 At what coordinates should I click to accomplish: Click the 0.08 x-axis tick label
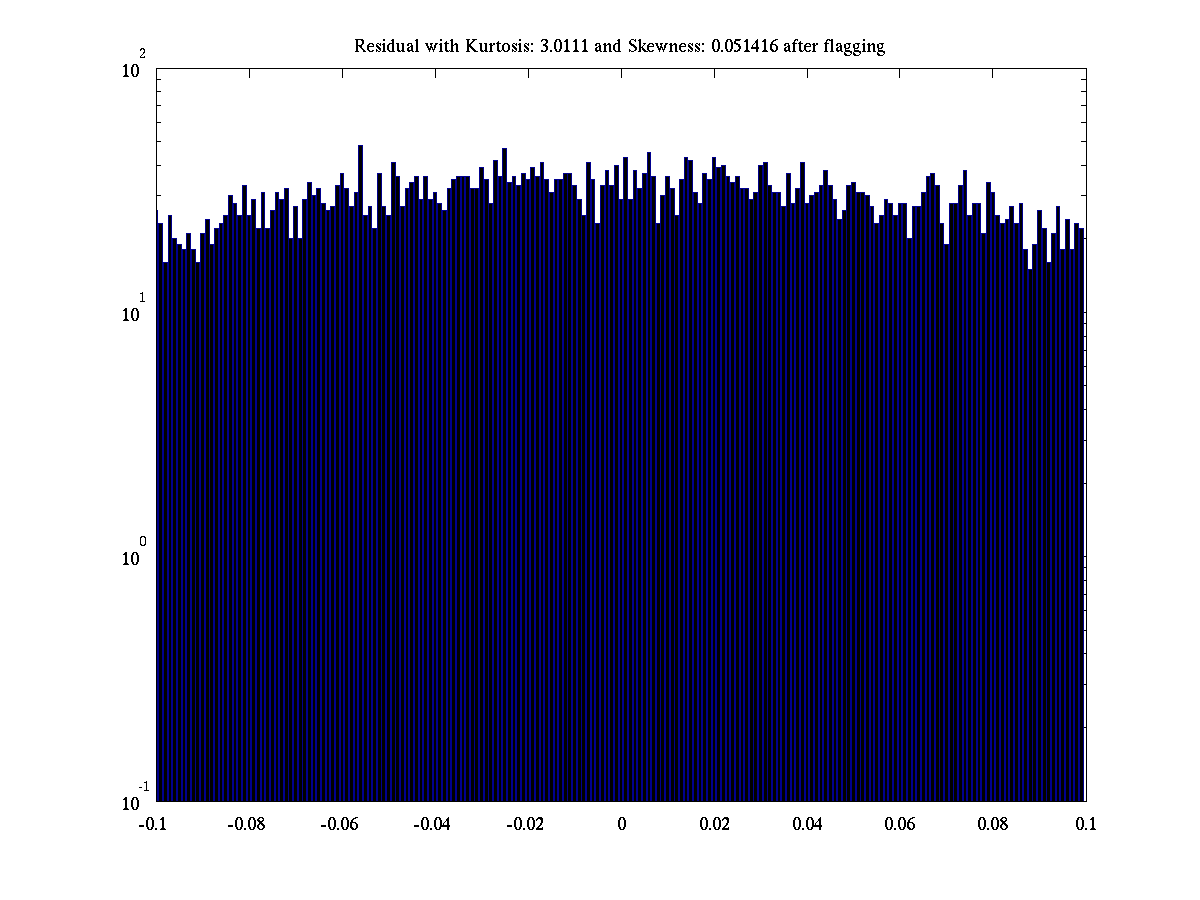click(x=993, y=825)
